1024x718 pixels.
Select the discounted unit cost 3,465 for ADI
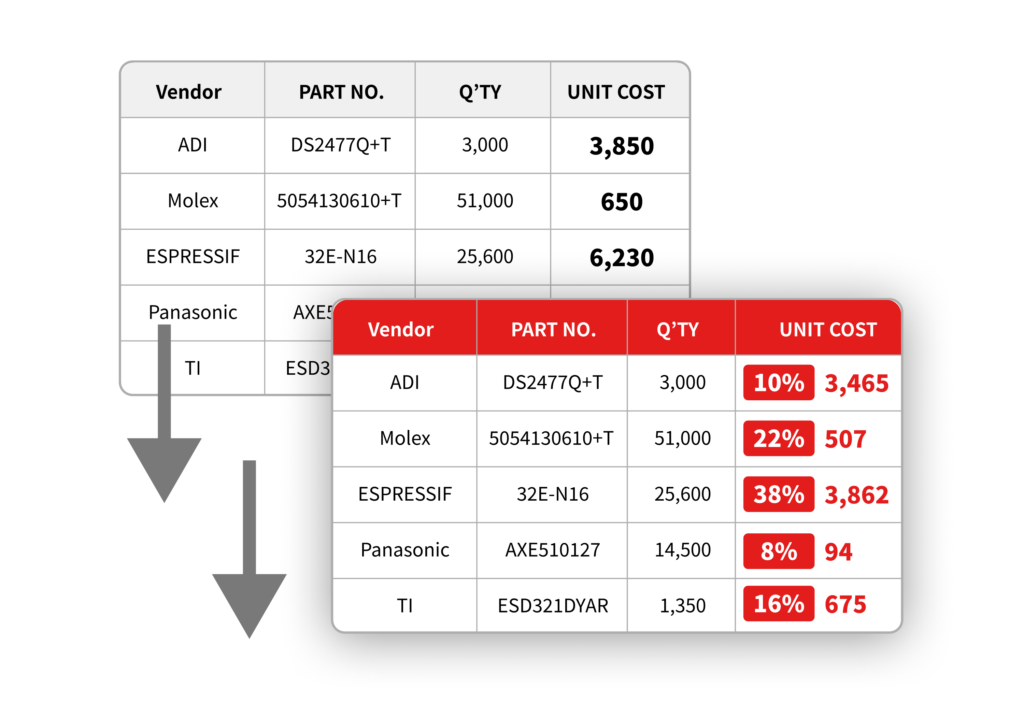tap(856, 383)
